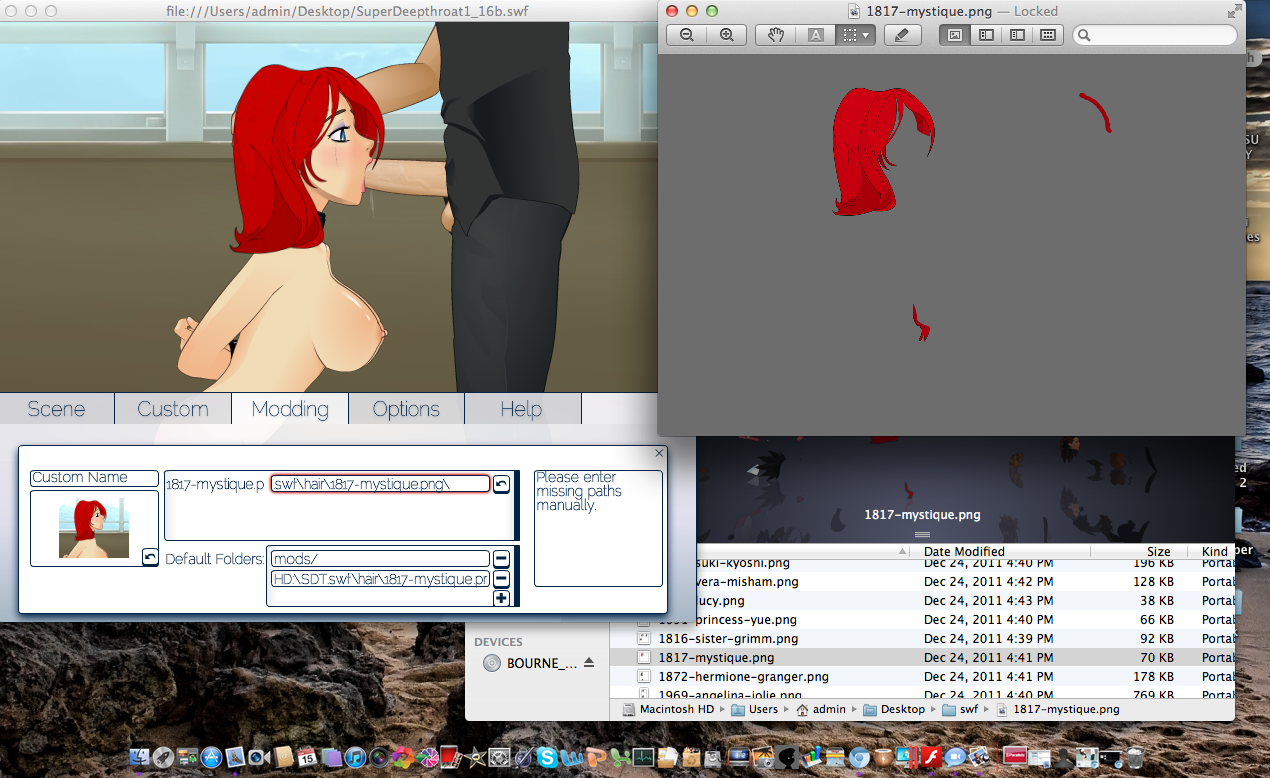
Task: Toggle Preview fullscreen using the corner arrows
Action: tap(1234, 11)
